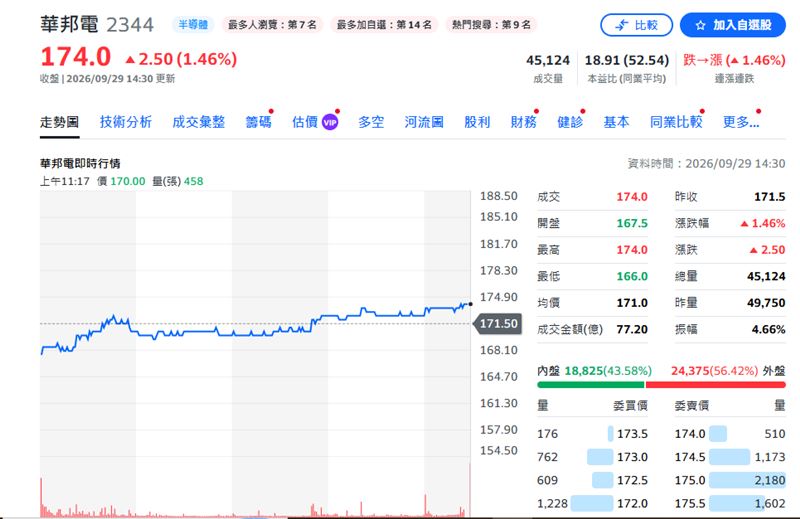Click the 振幅 value 4.66%
The image size is (800, 519).
coord(768,329)
